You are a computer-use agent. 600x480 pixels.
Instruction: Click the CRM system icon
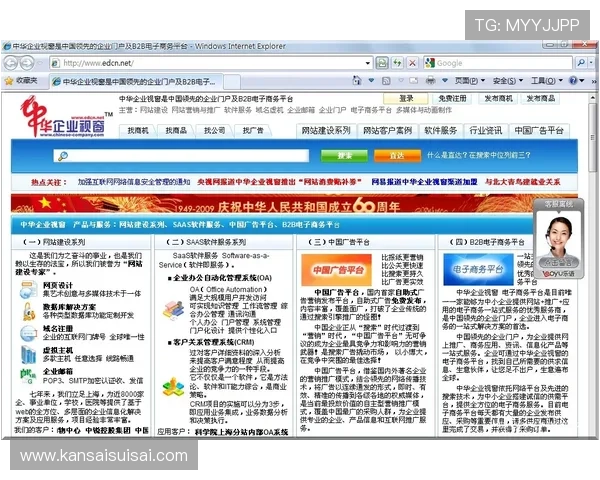click(173, 387)
